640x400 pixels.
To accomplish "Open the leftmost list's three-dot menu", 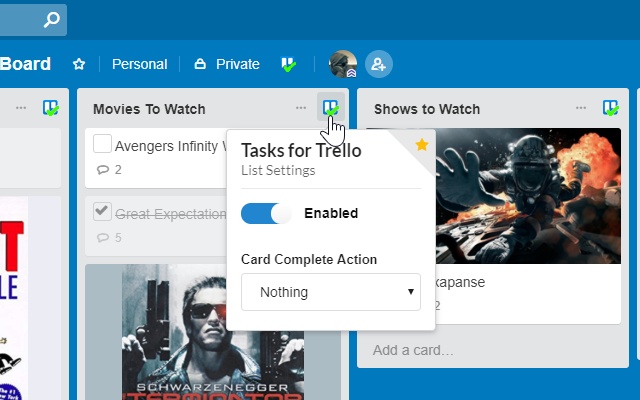I will [x=21, y=108].
